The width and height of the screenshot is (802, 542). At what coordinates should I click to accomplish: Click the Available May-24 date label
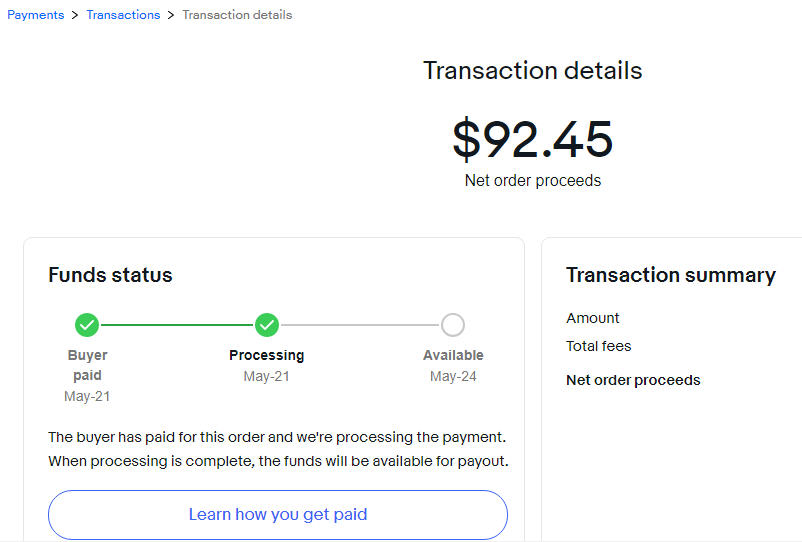453,376
